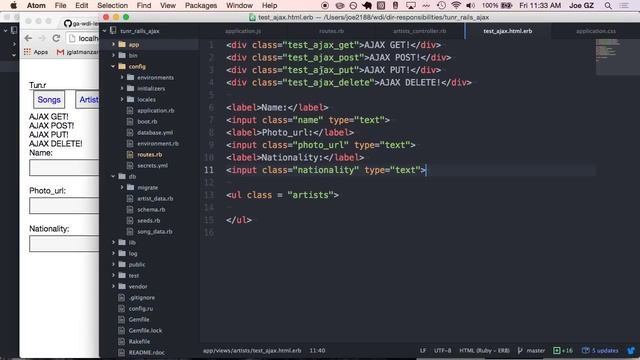The image size is (640, 360).
Task: Open the Atom application menu
Action: pyautogui.click(x=36, y=5)
